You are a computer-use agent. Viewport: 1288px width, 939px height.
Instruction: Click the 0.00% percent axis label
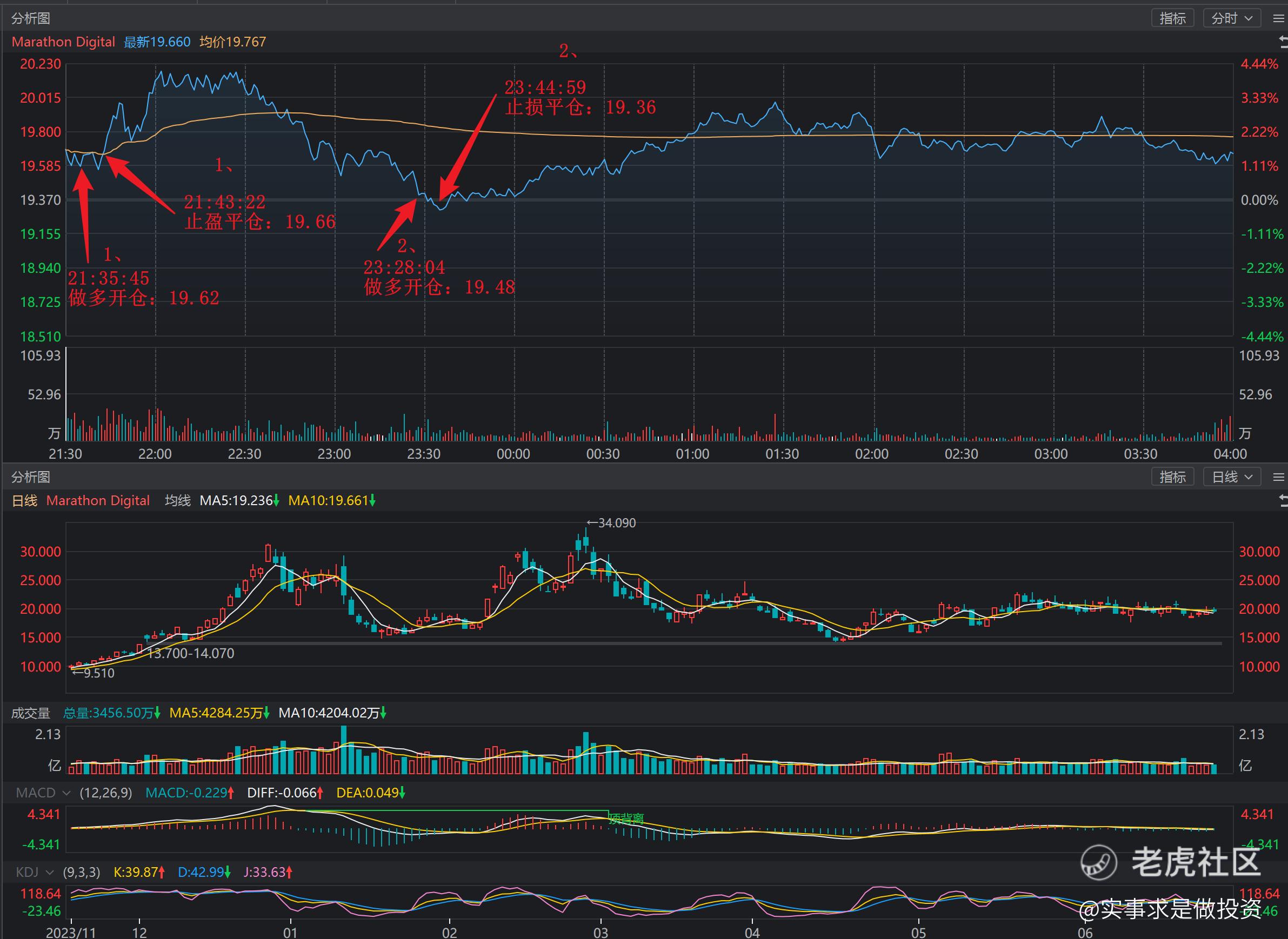click(1259, 200)
